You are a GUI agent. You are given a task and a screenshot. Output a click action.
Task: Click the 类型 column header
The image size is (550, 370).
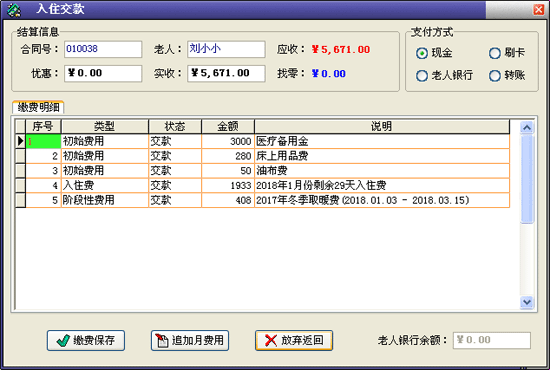[105, 126]
